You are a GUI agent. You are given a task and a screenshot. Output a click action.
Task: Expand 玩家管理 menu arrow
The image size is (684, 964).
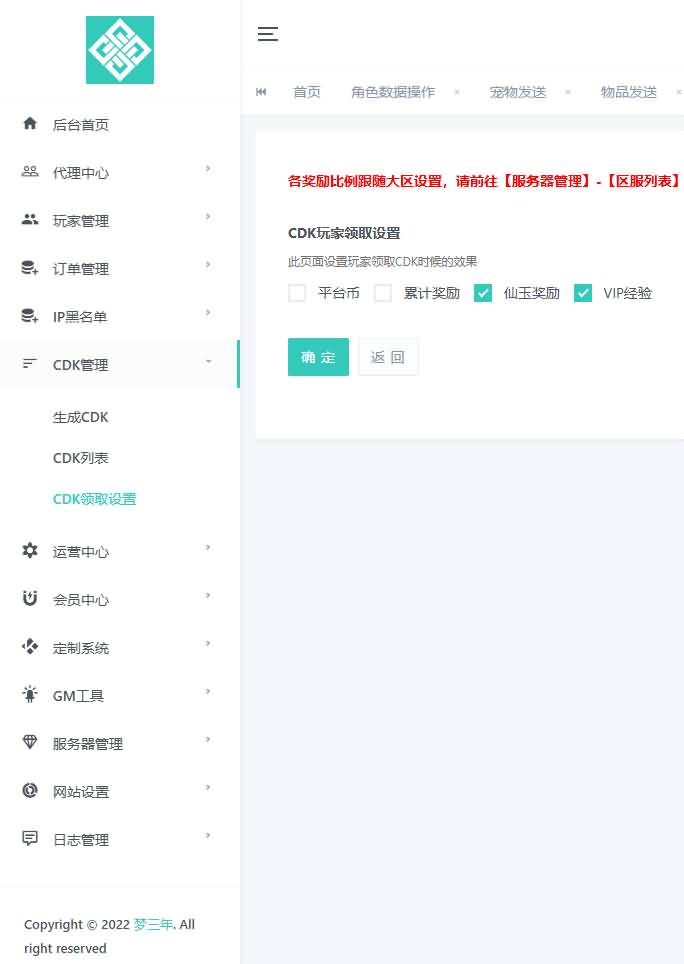coord(208,216)
